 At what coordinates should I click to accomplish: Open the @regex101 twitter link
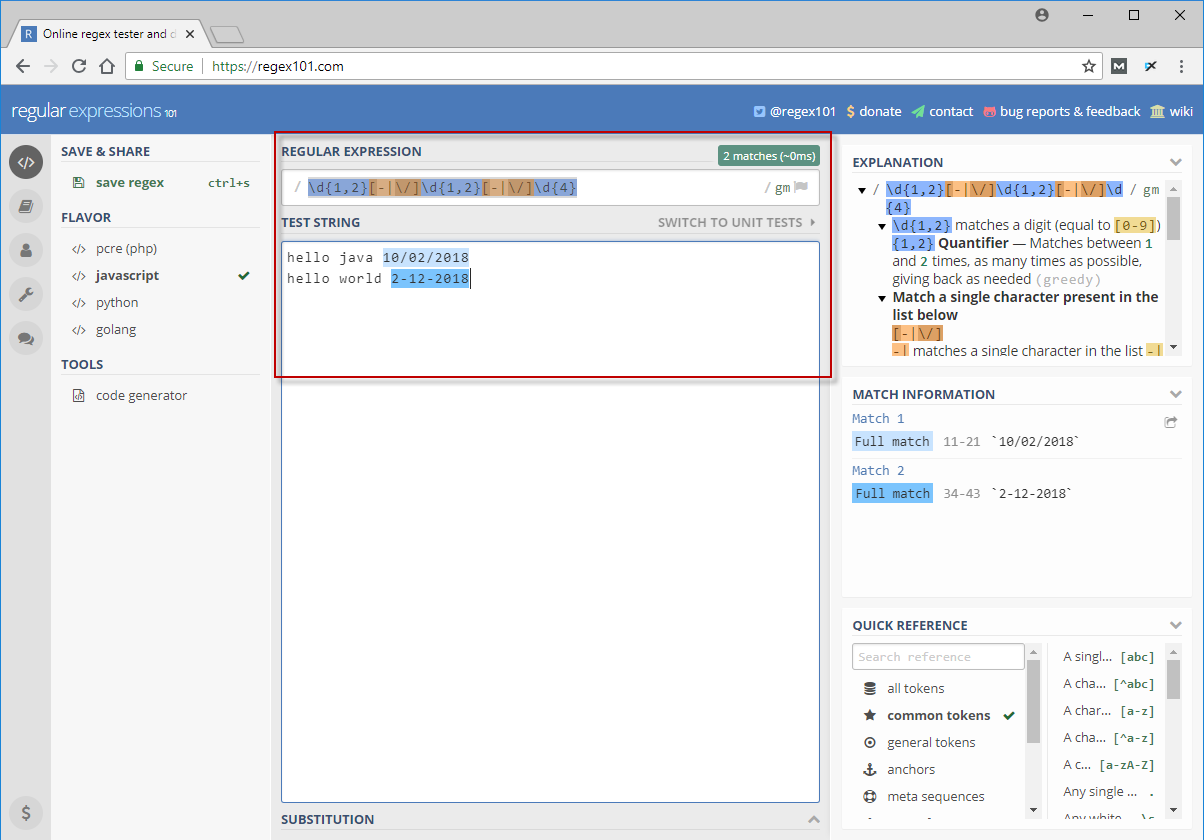pyautogui.click(x=794, y=112)
